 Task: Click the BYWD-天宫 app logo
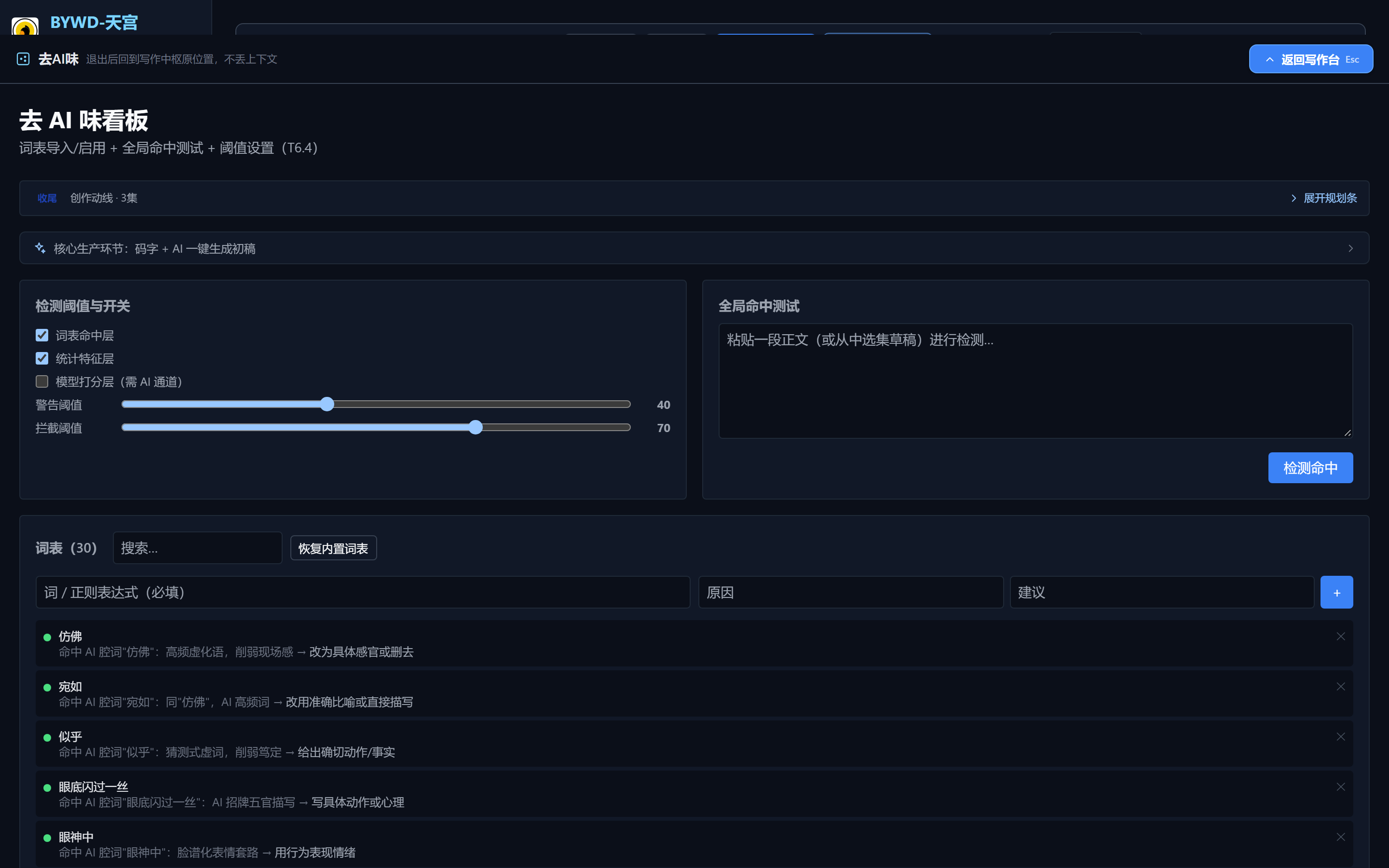point(25,26)
